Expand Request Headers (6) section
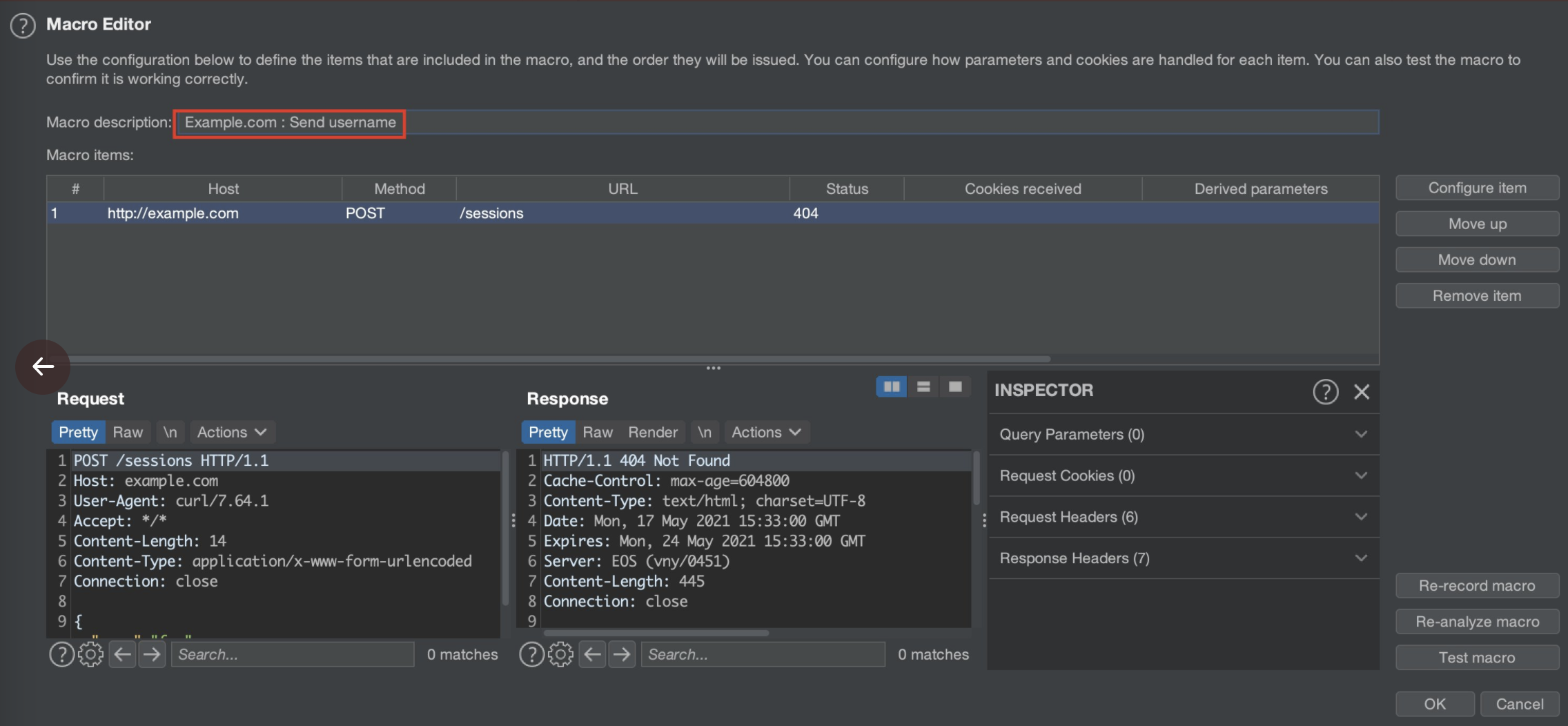The width and height of the screenshot is (1568, 726). pyautogui.click(x=1184, y=518)
